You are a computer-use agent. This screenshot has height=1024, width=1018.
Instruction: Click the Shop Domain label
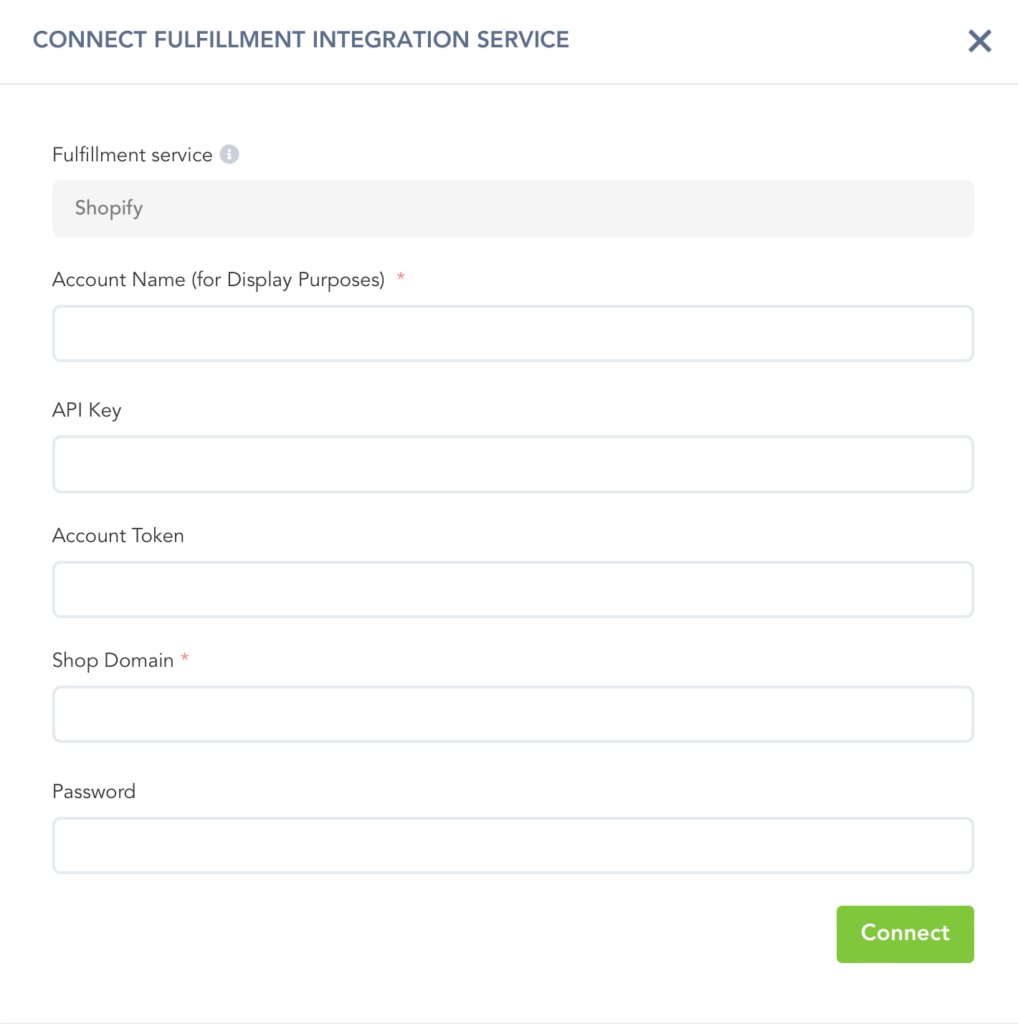(113, 661)
